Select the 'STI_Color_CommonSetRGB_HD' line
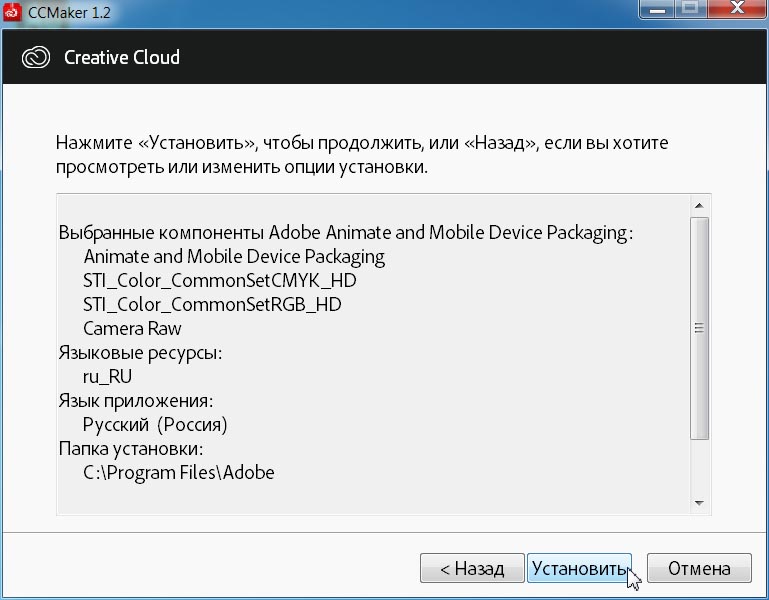769x600 pixels. [x=212, y=305]
